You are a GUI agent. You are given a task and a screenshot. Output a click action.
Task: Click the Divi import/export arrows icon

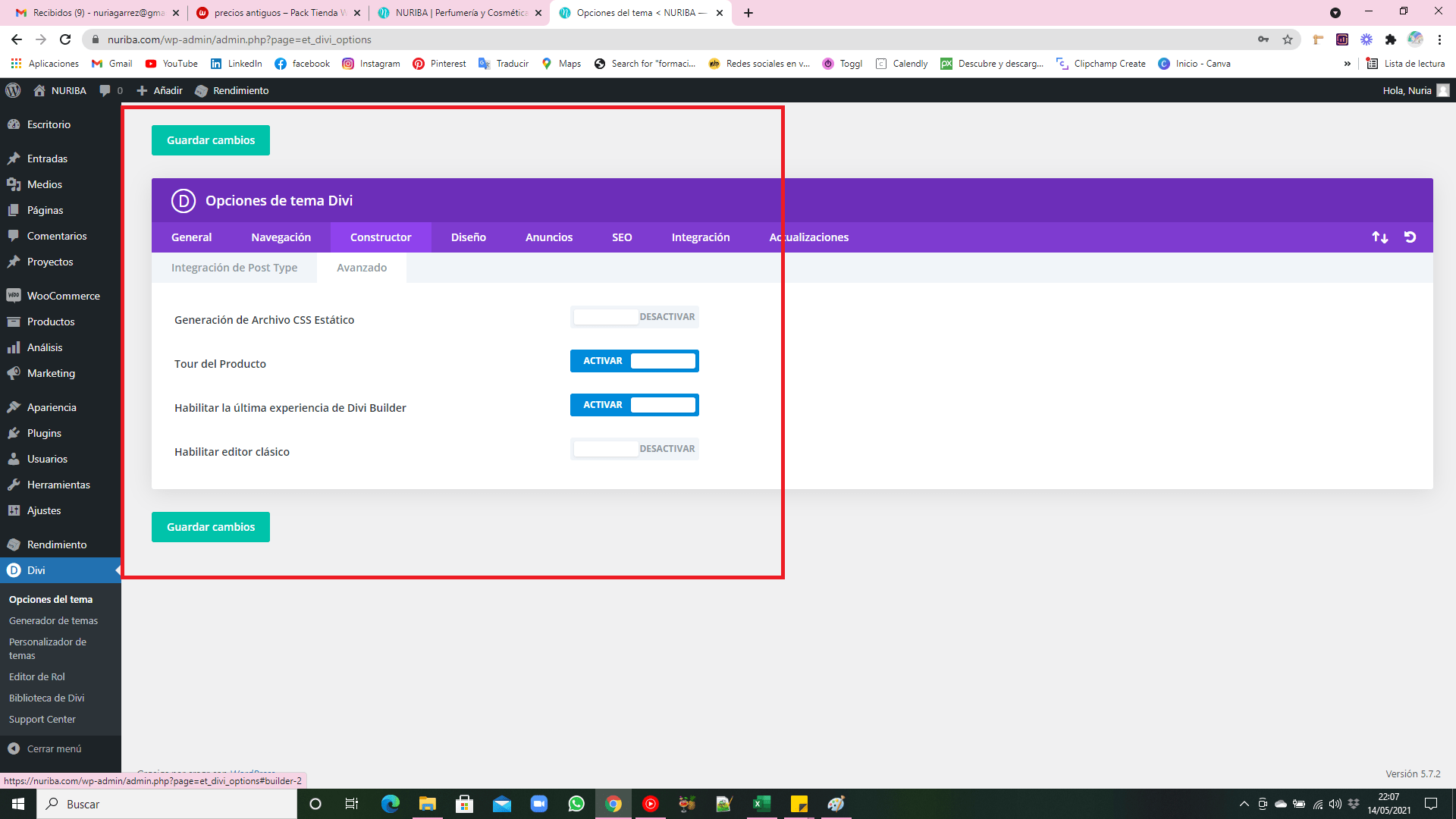[x=1380, y=237]
